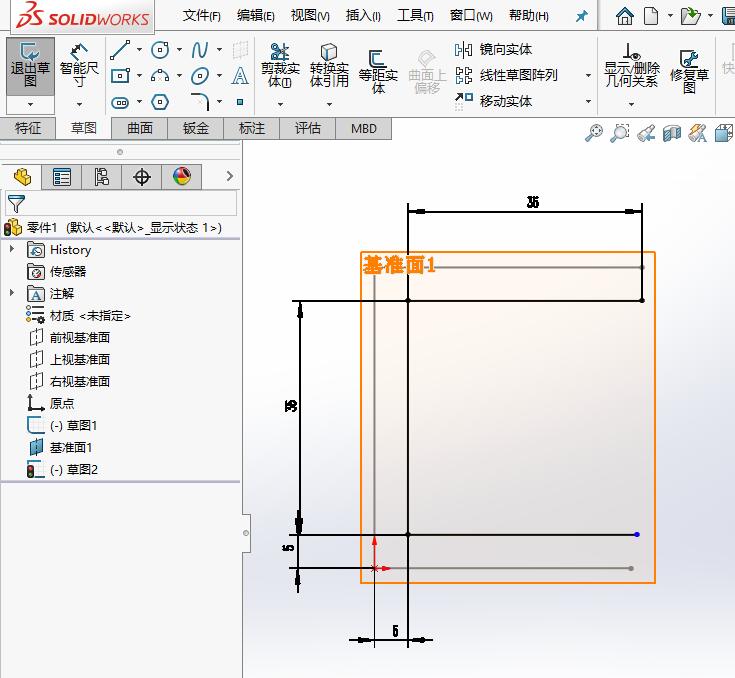Open the Line tool dropdown arrow
Screen dimensions: 735x678
click(x=139, y=50)
